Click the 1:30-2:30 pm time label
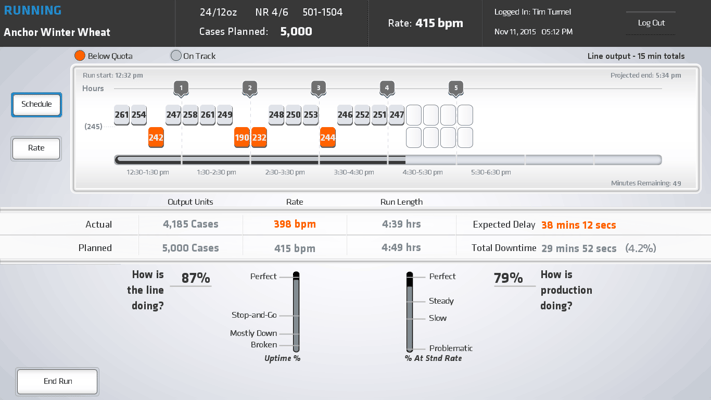Viewport: 711px width, 400px height. [x=216, y=172]
